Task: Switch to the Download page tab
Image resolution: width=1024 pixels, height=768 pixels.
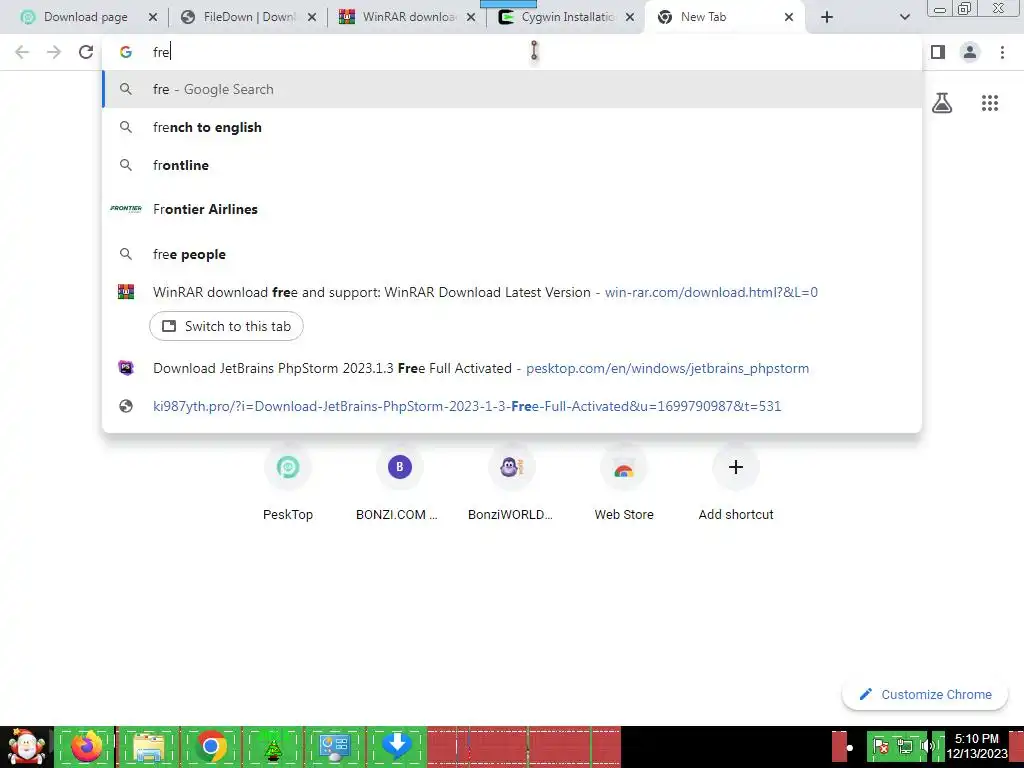Action: coord(84,18)
